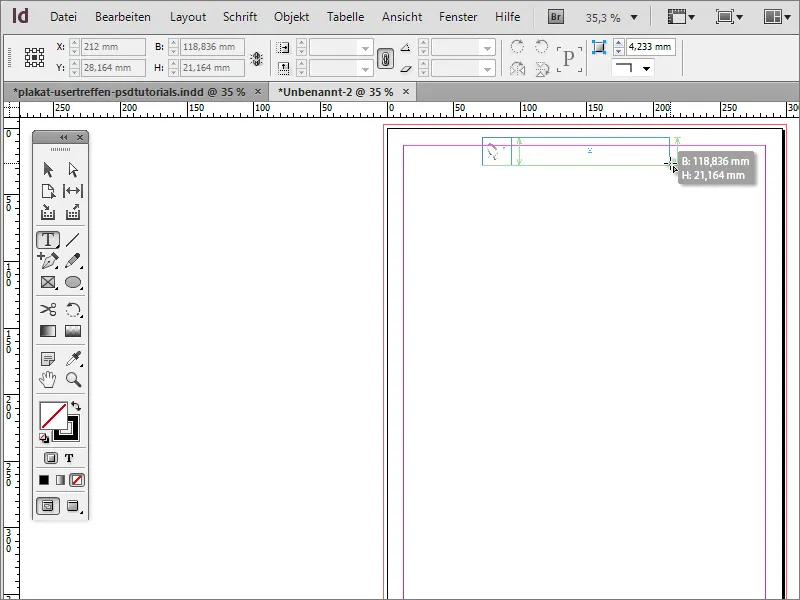
Task: Open scale X percentage dropdown
Action: tap(365, 48)
